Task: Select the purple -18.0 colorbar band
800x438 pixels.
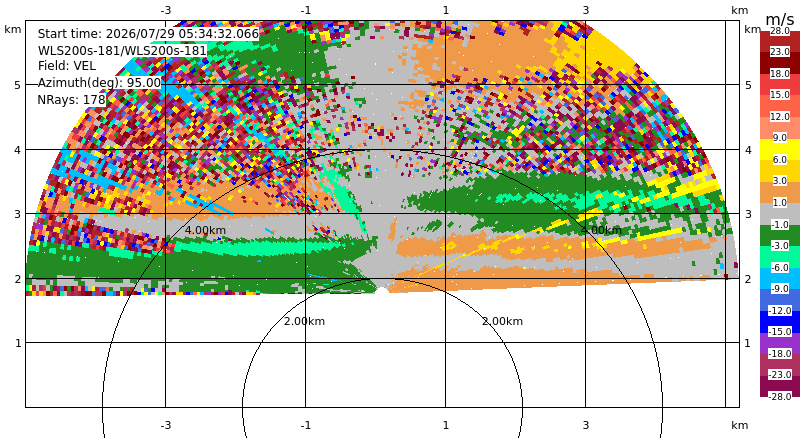Action: (x=780, y=343)
